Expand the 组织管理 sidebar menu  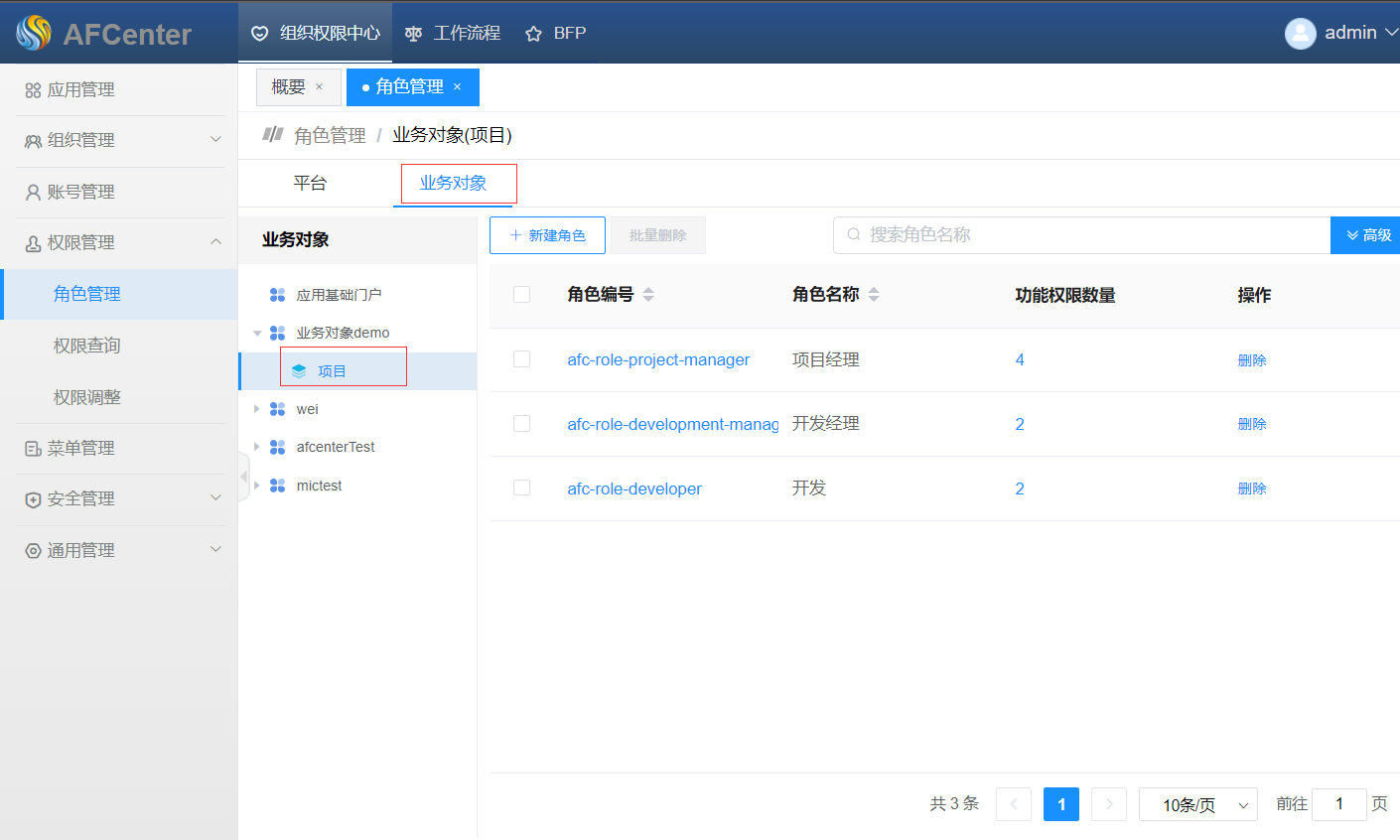119,140
